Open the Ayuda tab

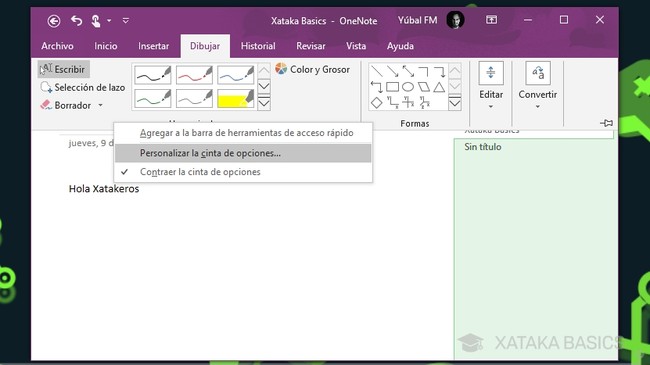400,46
